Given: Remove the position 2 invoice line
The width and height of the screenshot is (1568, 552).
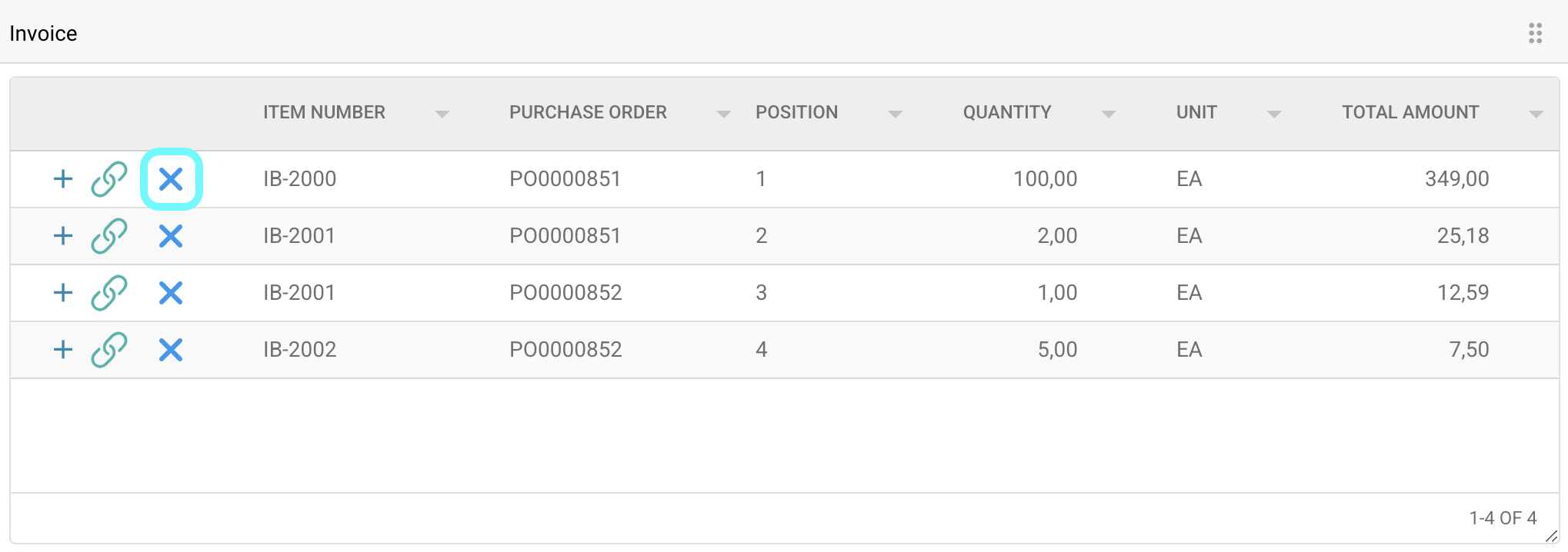Looking at the screenshot, I should 171,236.
